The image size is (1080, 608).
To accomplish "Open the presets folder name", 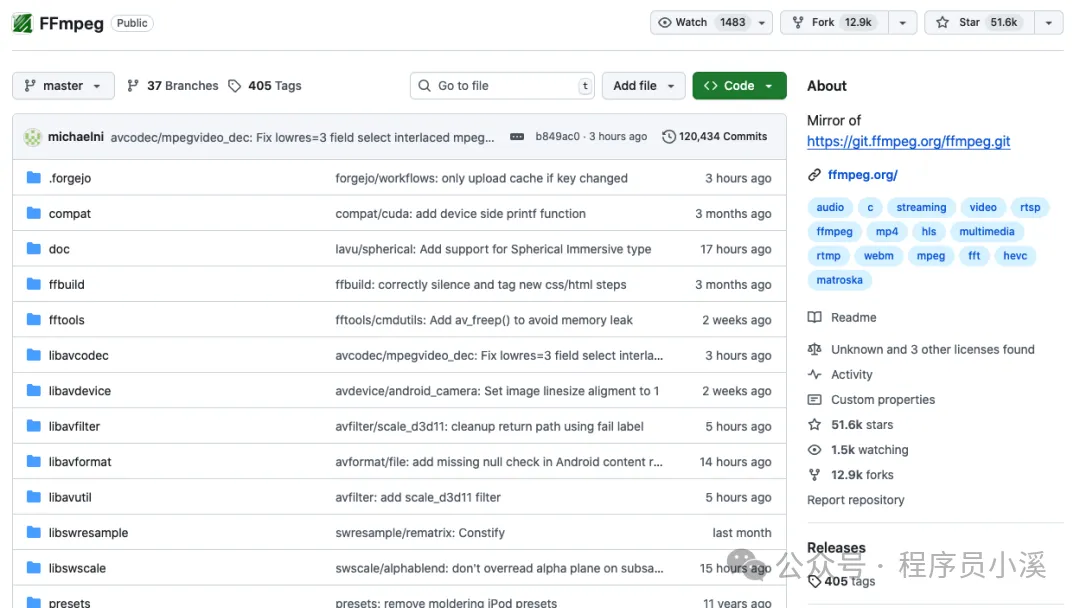I will point(69,602).
